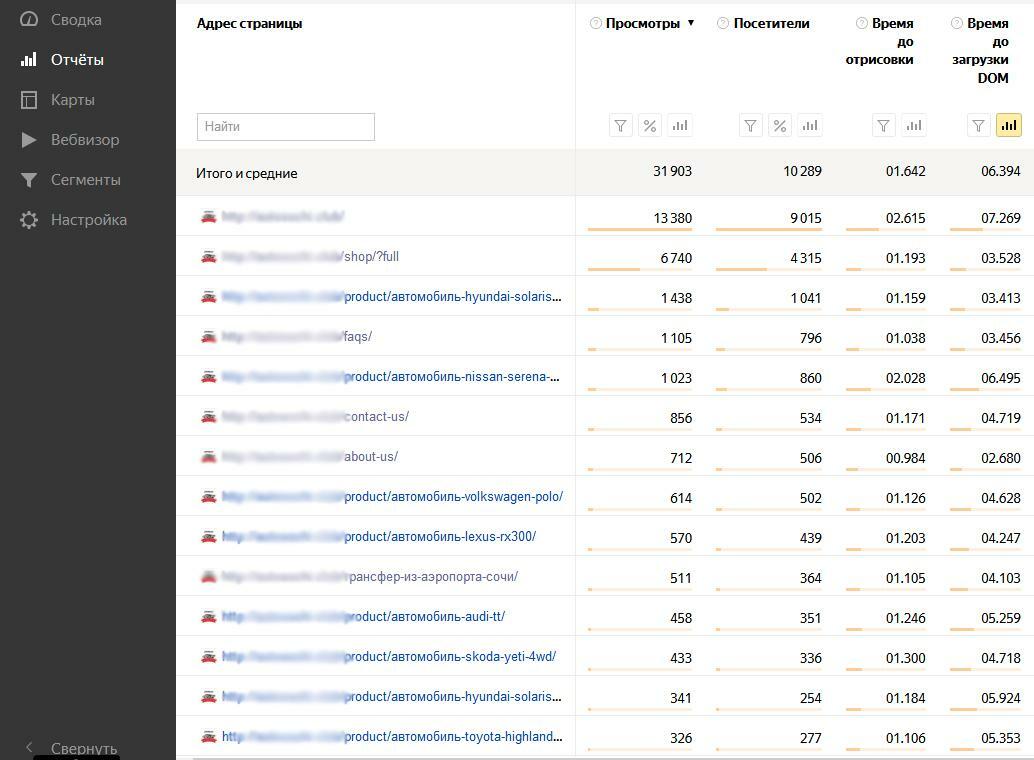Screen dimensions: 1034x760
Task: Click help icon next to Посетители
Action: point(723,23)
